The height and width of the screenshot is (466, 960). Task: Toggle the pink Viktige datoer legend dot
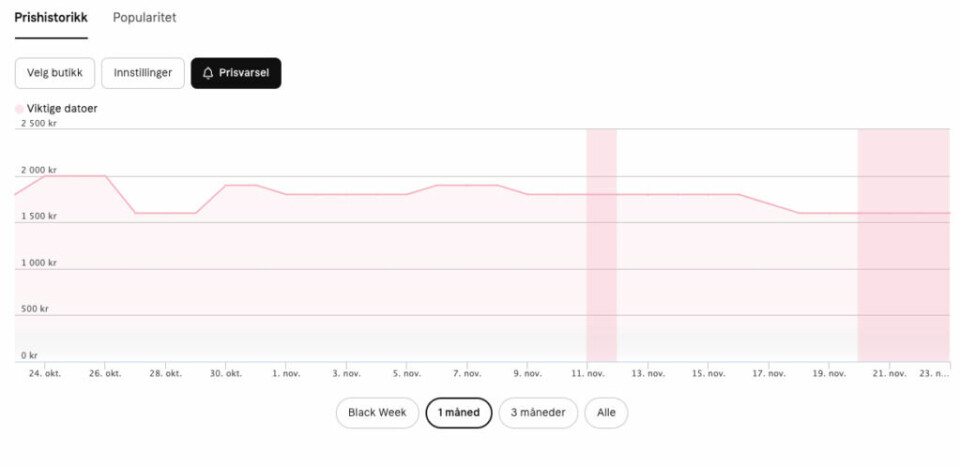(x=19, y=109)
